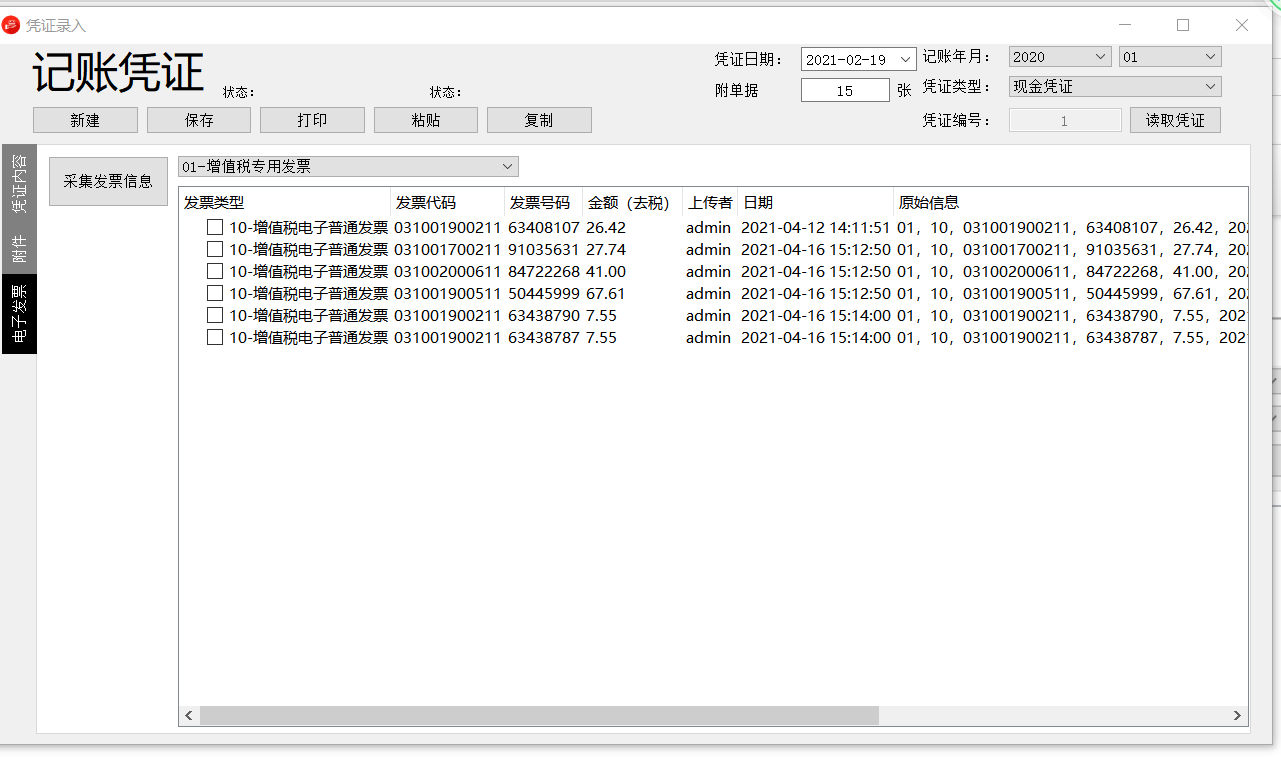The width and height of the screenshot is (1281, 757).
Task: Tick checkbox for invoice number 63408107
Action: (x=215, y=228)
